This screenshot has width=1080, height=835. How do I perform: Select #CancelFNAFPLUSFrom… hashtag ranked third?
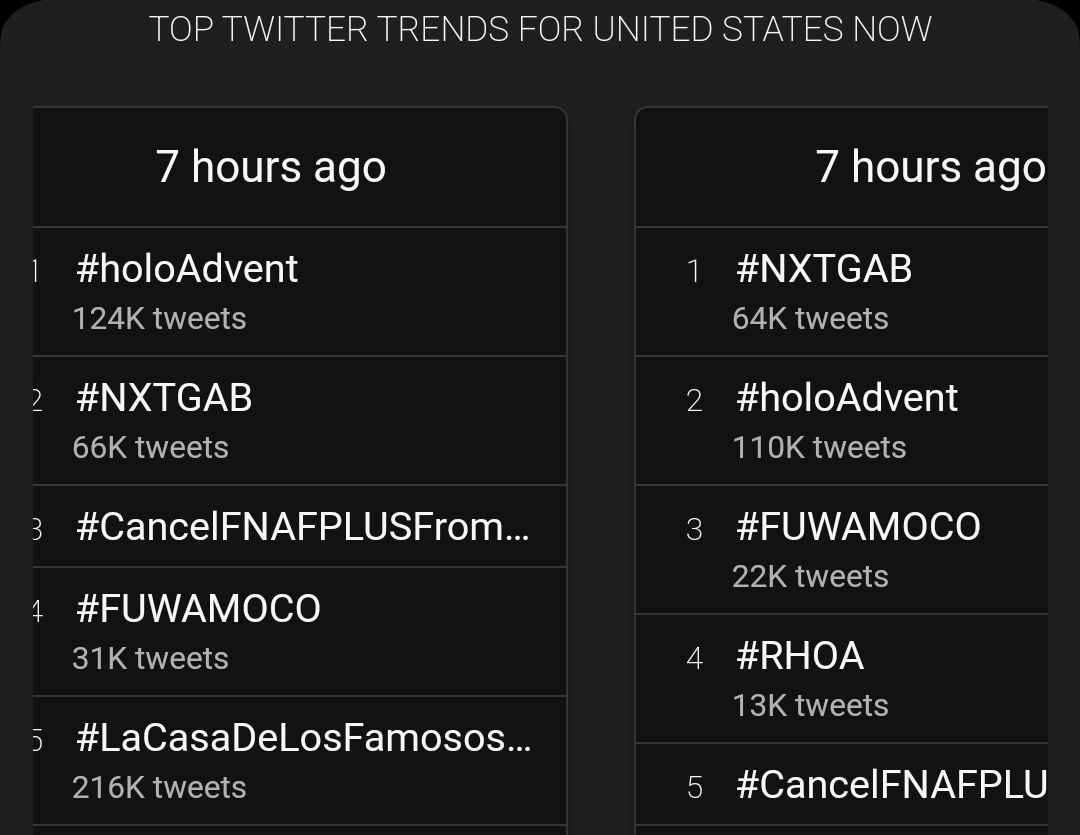pyautogui.click(x=302, y=527)
